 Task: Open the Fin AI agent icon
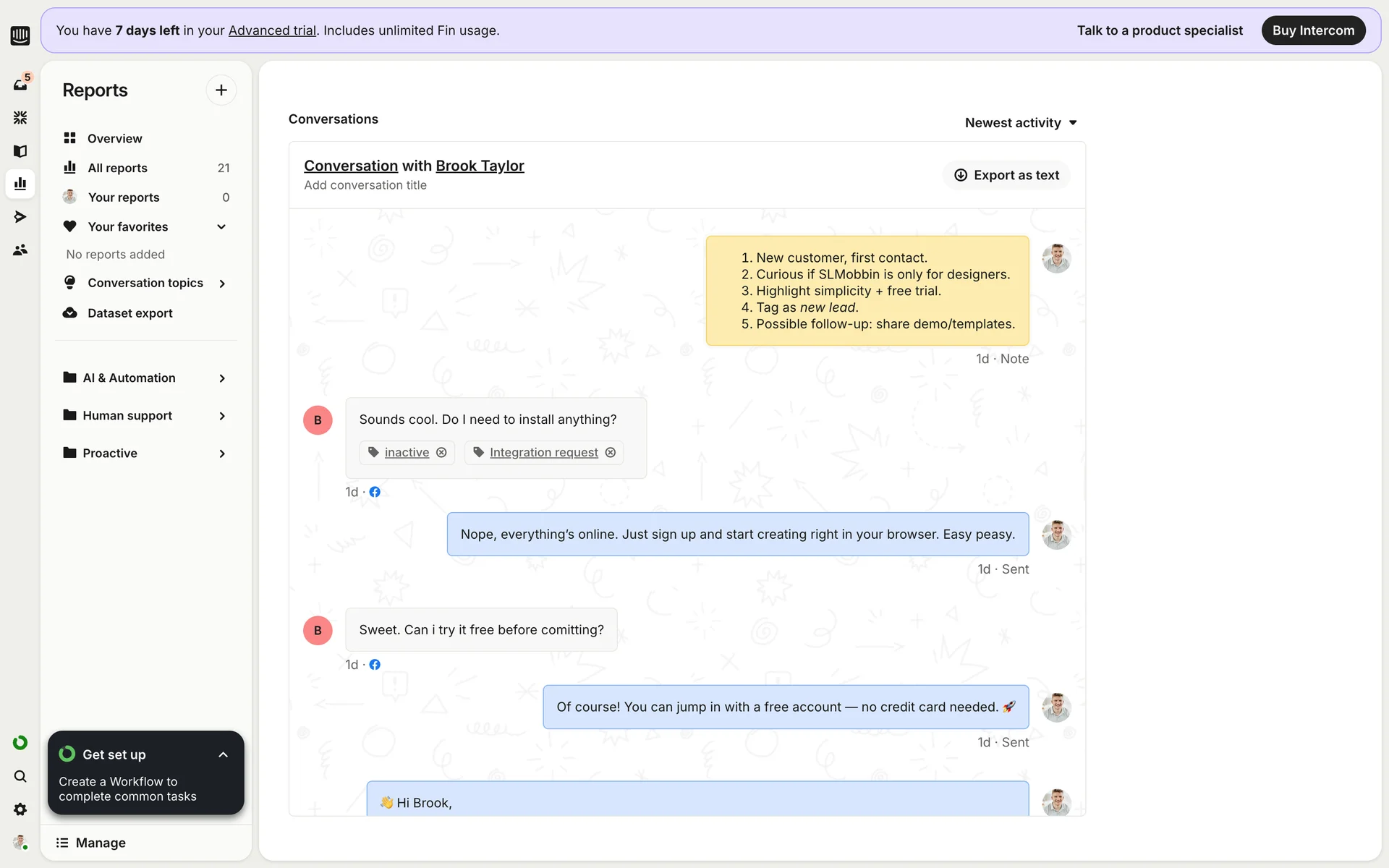[x=20, y=117]
